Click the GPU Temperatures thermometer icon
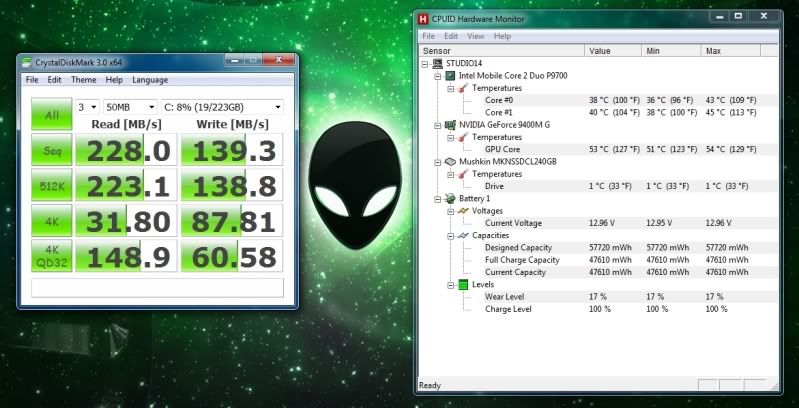 (463, 138)
